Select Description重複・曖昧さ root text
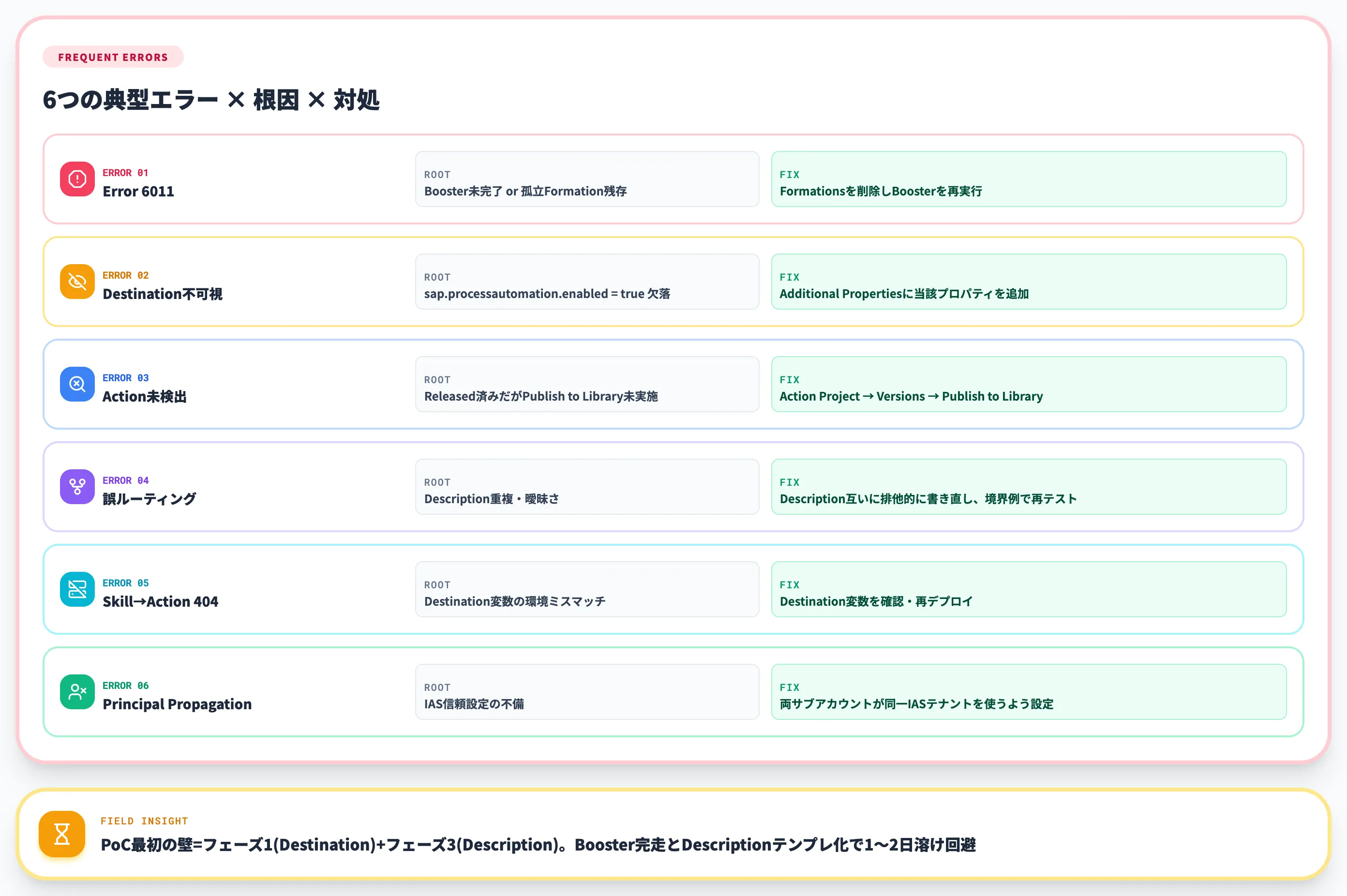1347x896 pixels. 492,499
